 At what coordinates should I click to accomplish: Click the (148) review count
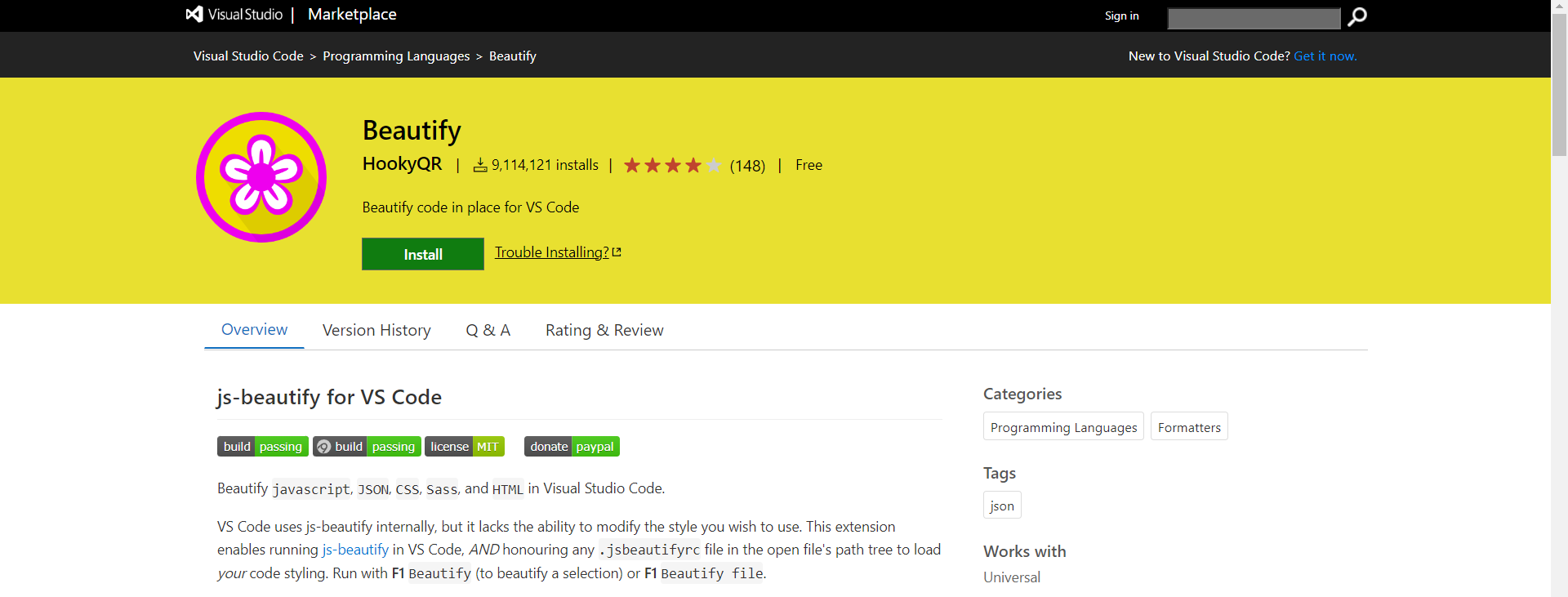[747, 166]
